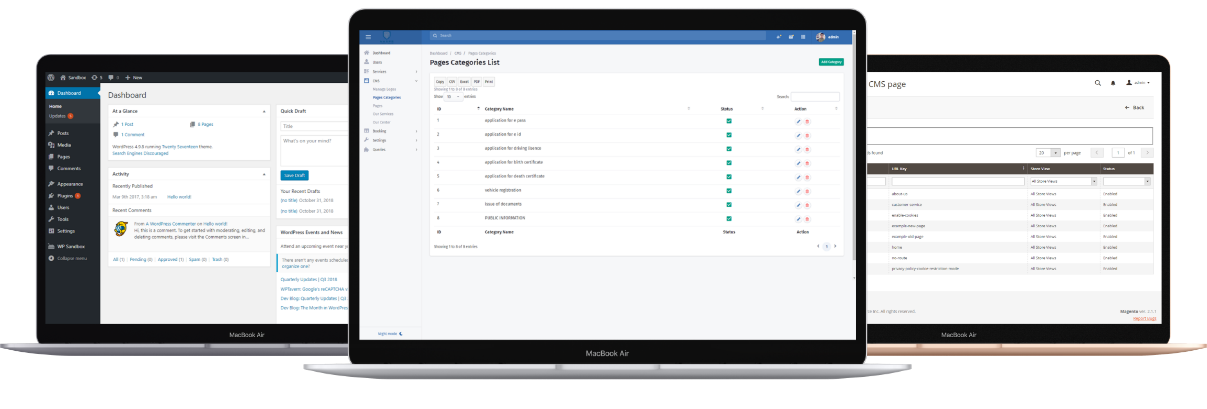Image resolution: width=1207 pixels, height=409 pixels.
Task: Edit the 'application for death certificate' row
Action: click(798, 175)
